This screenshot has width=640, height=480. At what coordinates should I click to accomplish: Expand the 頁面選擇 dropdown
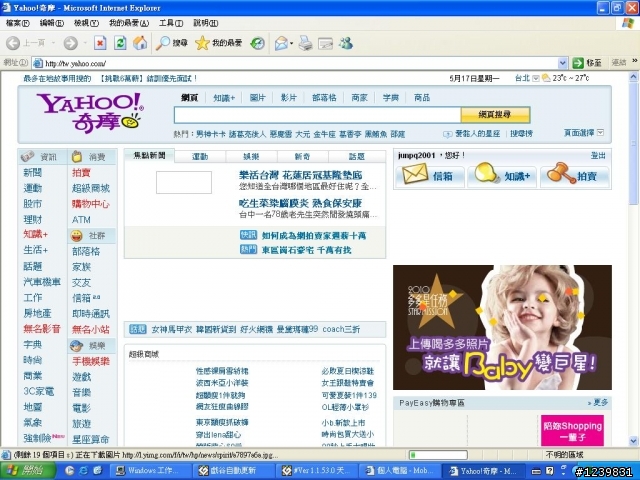point(600,132)
